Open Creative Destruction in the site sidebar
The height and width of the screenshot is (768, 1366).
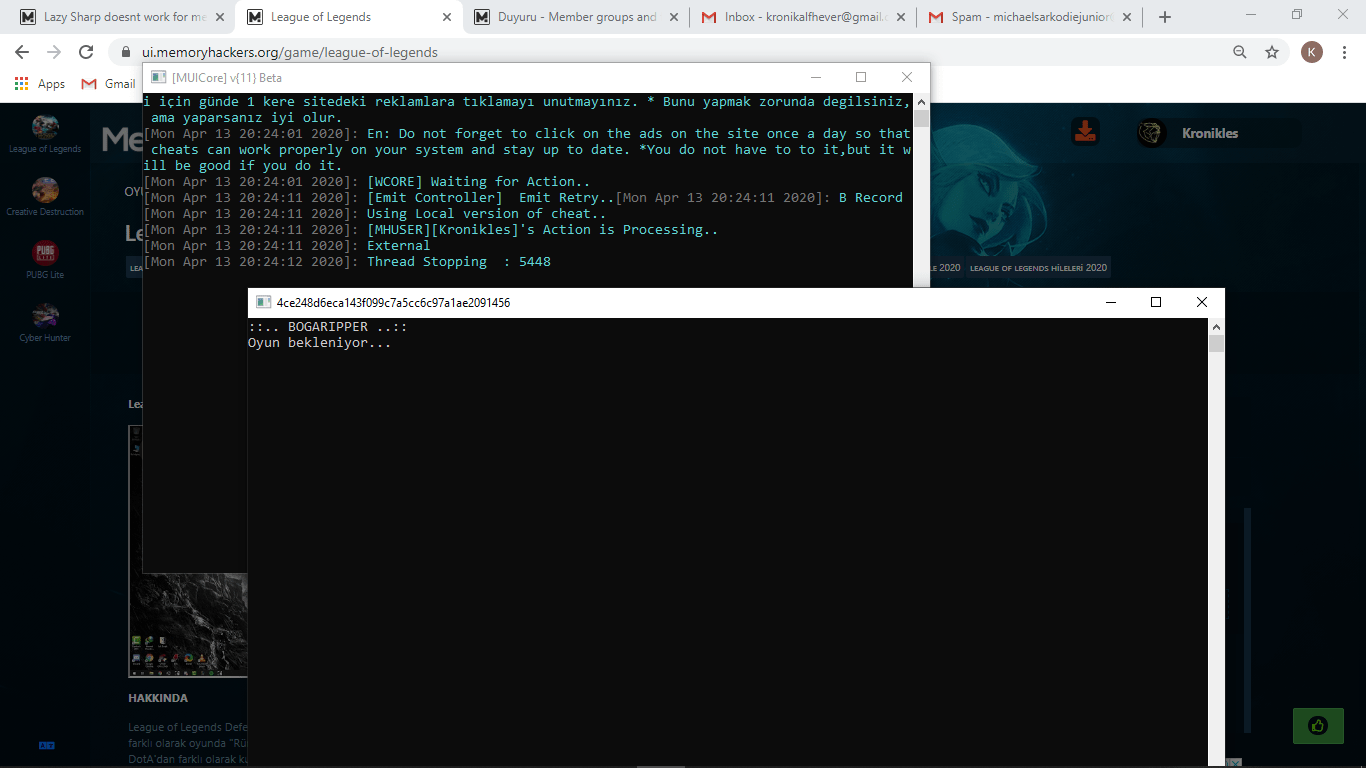coord(45,196)
